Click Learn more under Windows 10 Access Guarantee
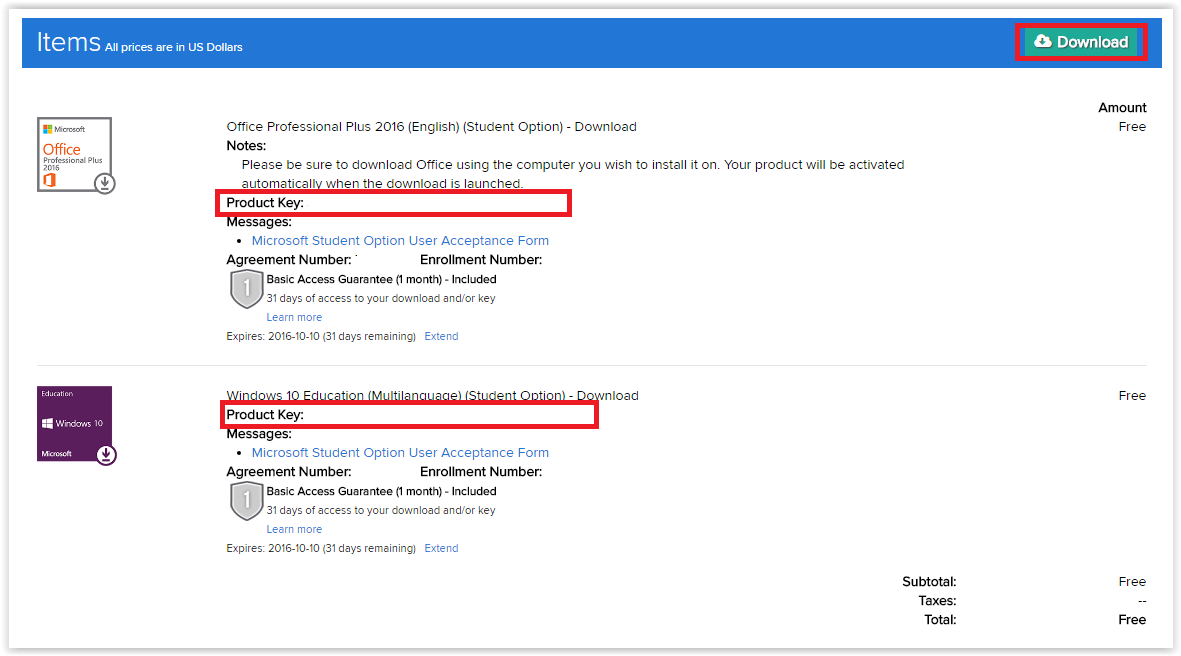The height and width of the screenshot is (656, 1181). click(x=294, y=529)
